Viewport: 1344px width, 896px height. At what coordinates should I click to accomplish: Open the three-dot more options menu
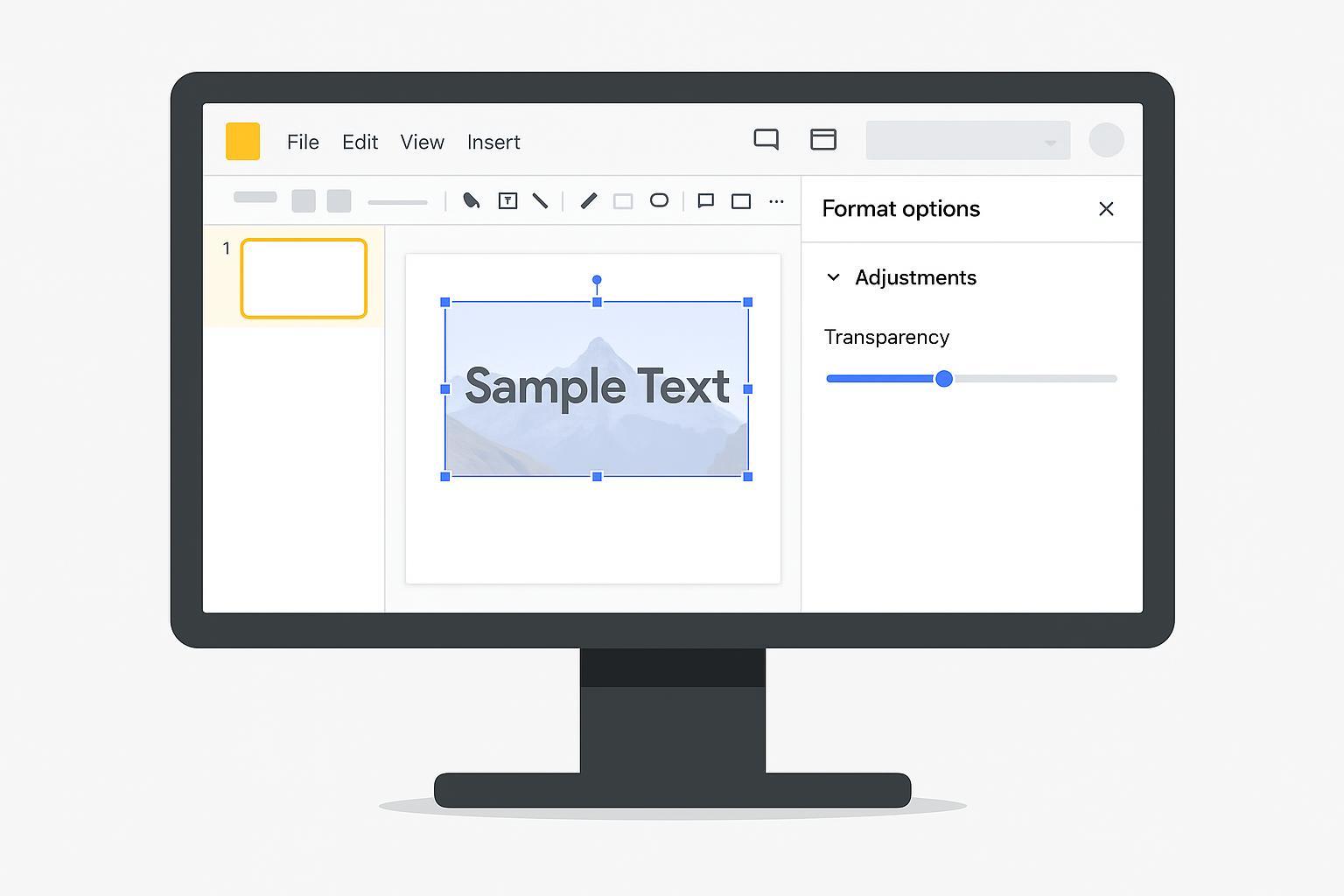pos(776,201)
